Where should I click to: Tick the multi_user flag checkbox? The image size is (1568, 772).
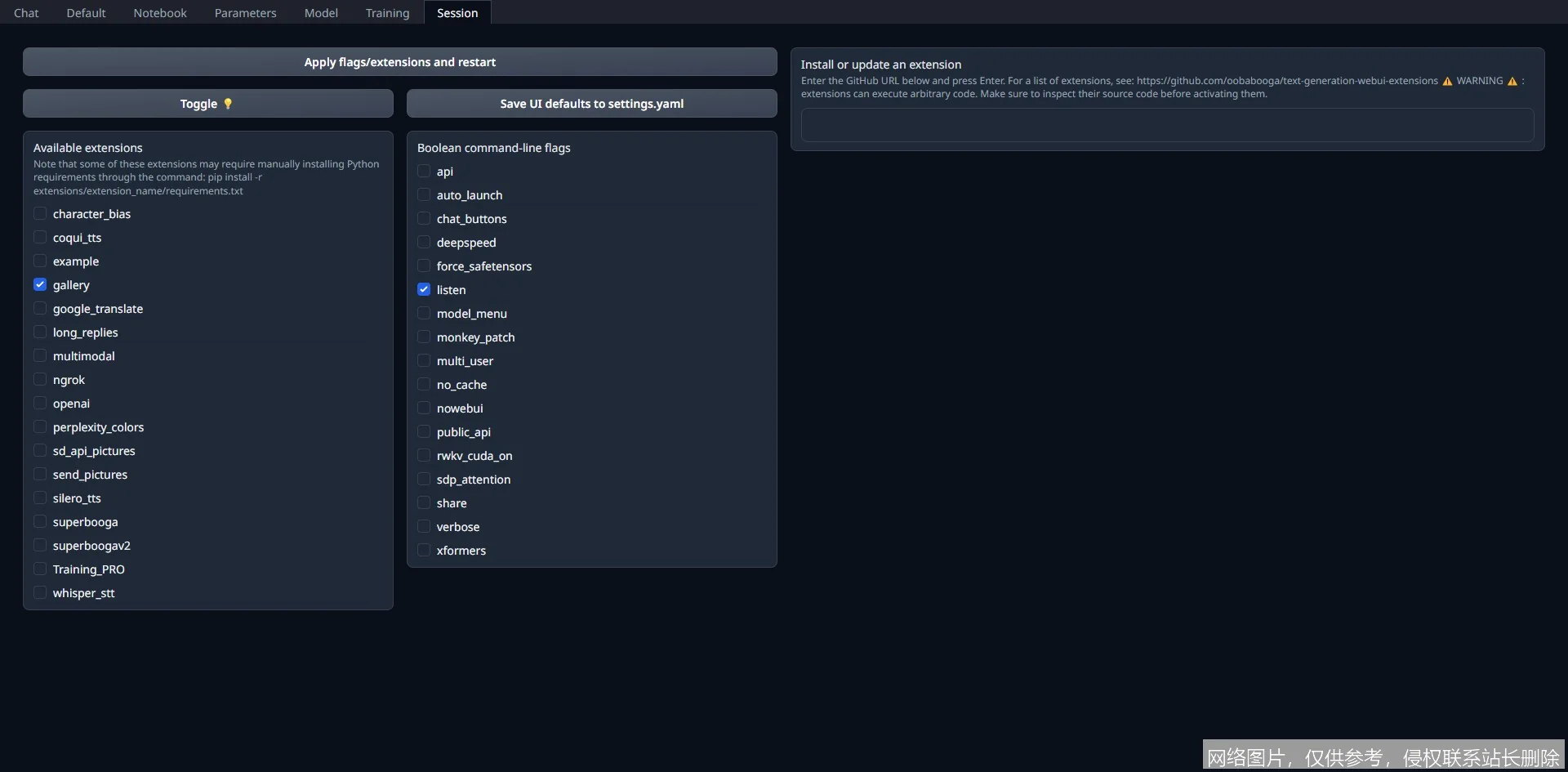(424, 361)
